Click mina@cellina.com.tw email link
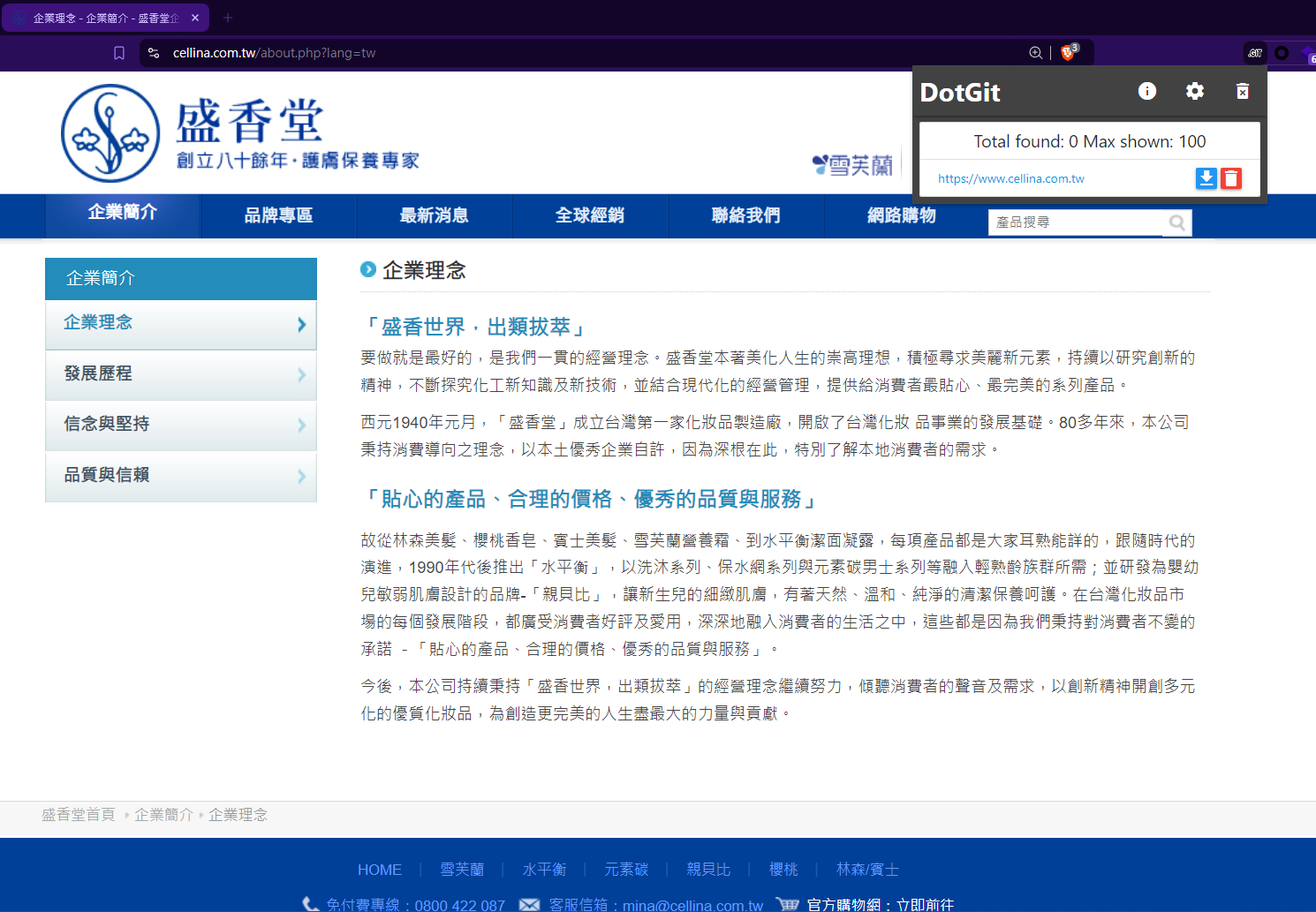This screenshot has width=1316, height=912. (692, 905)
